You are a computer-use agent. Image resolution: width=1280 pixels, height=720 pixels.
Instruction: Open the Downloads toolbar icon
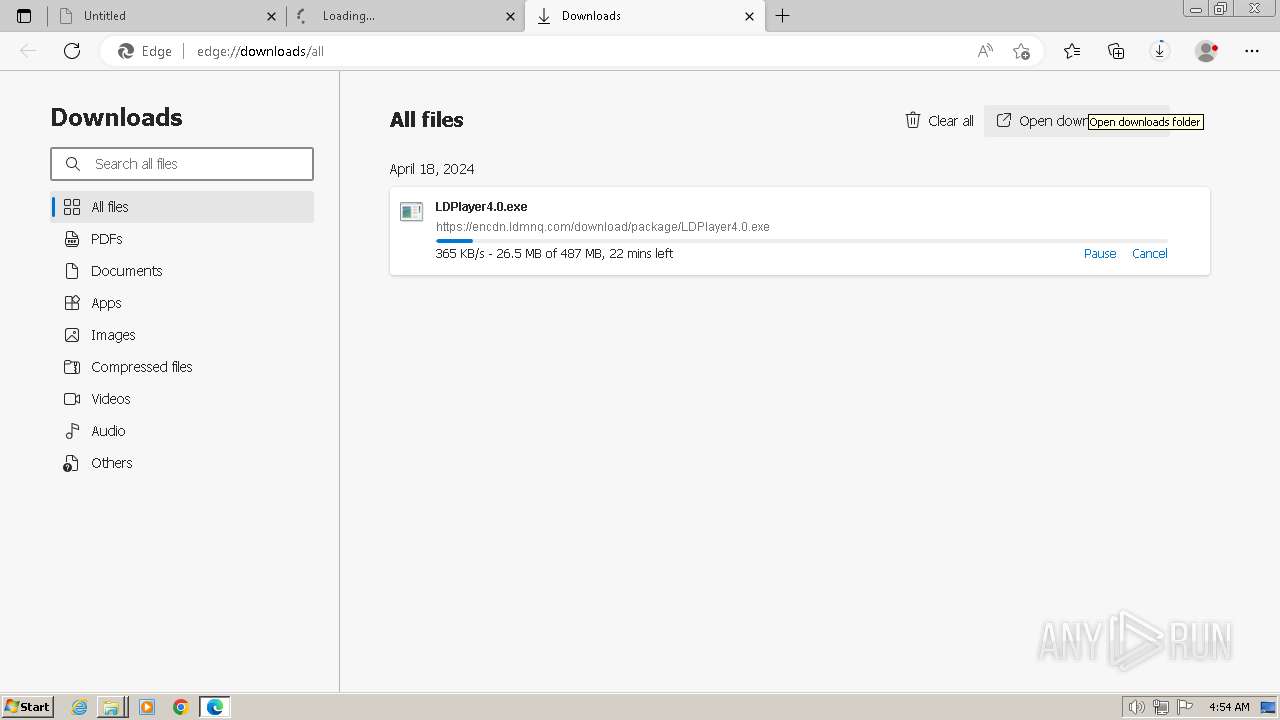[1160, 51]
